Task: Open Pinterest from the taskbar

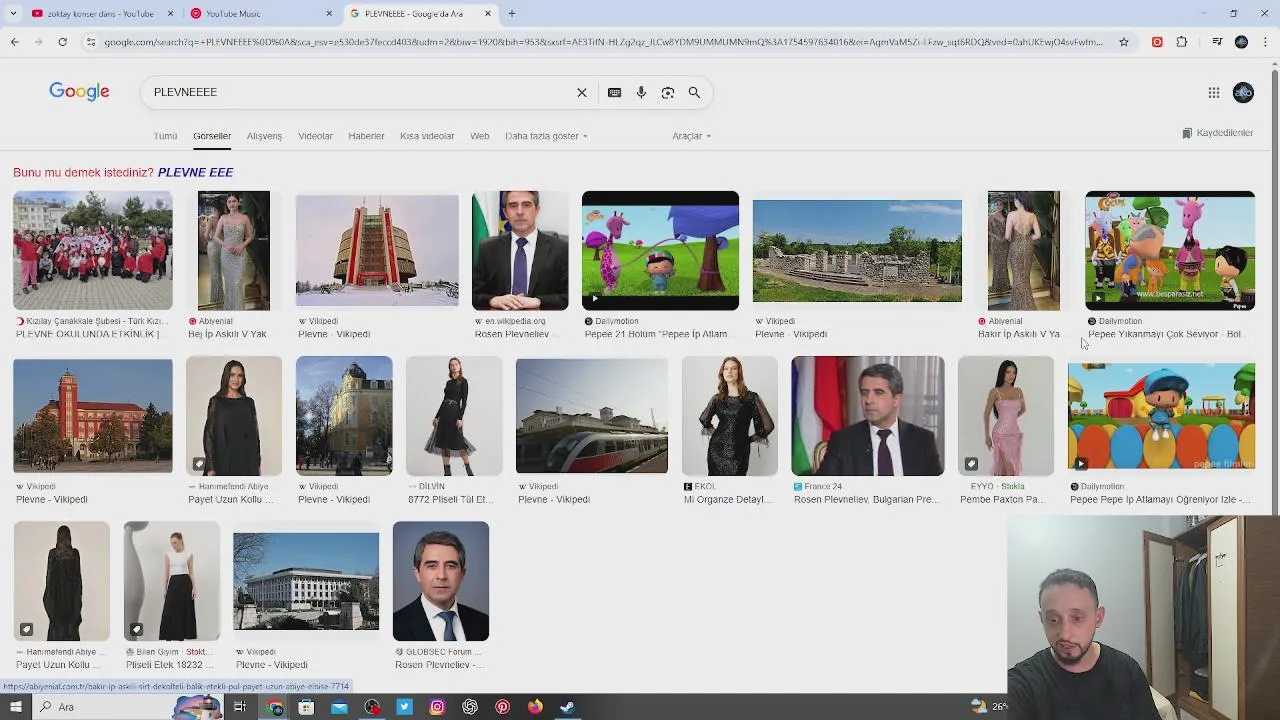Action: point(502,707)
